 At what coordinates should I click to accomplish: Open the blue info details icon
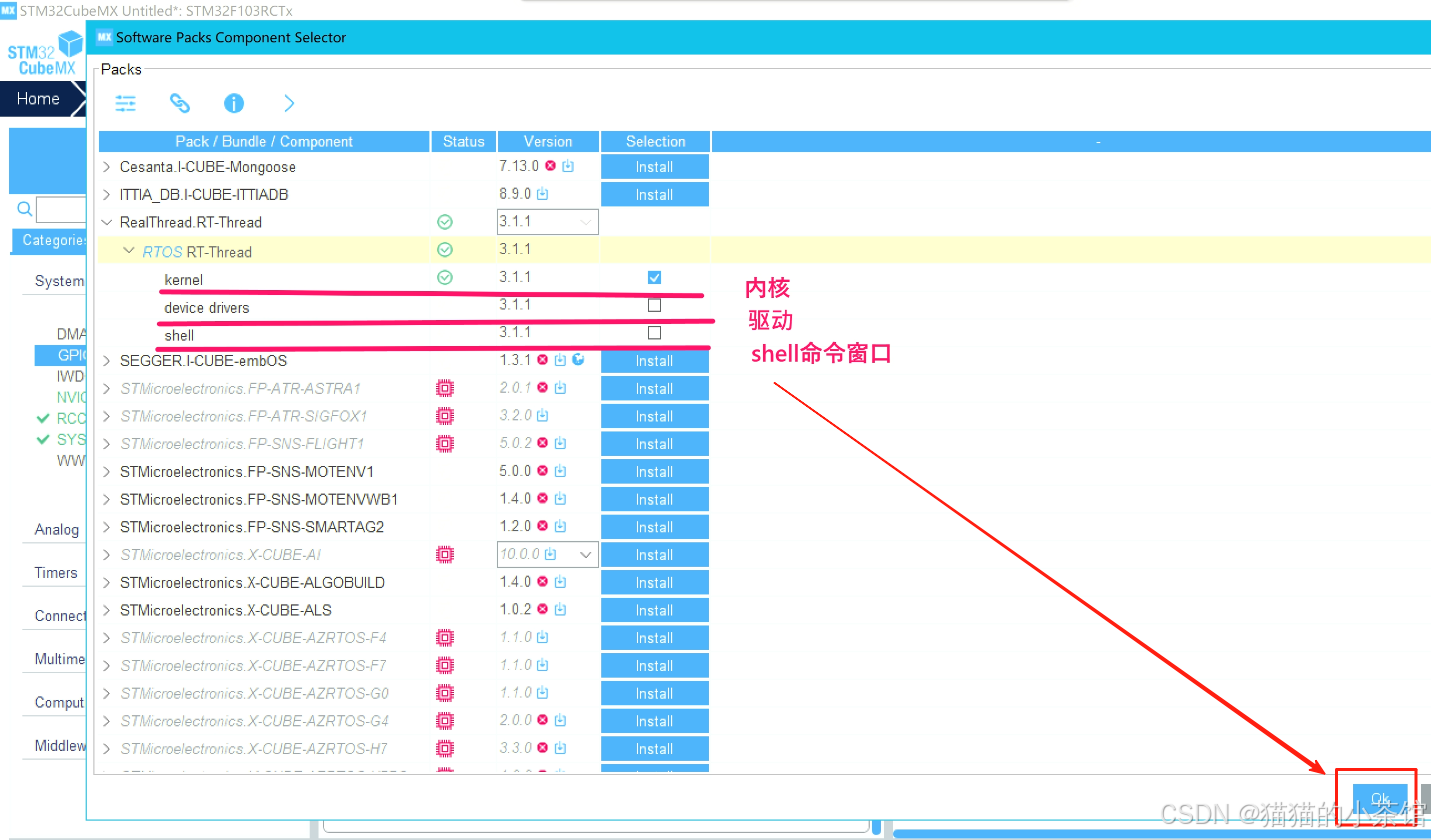[x=234, y=103]
